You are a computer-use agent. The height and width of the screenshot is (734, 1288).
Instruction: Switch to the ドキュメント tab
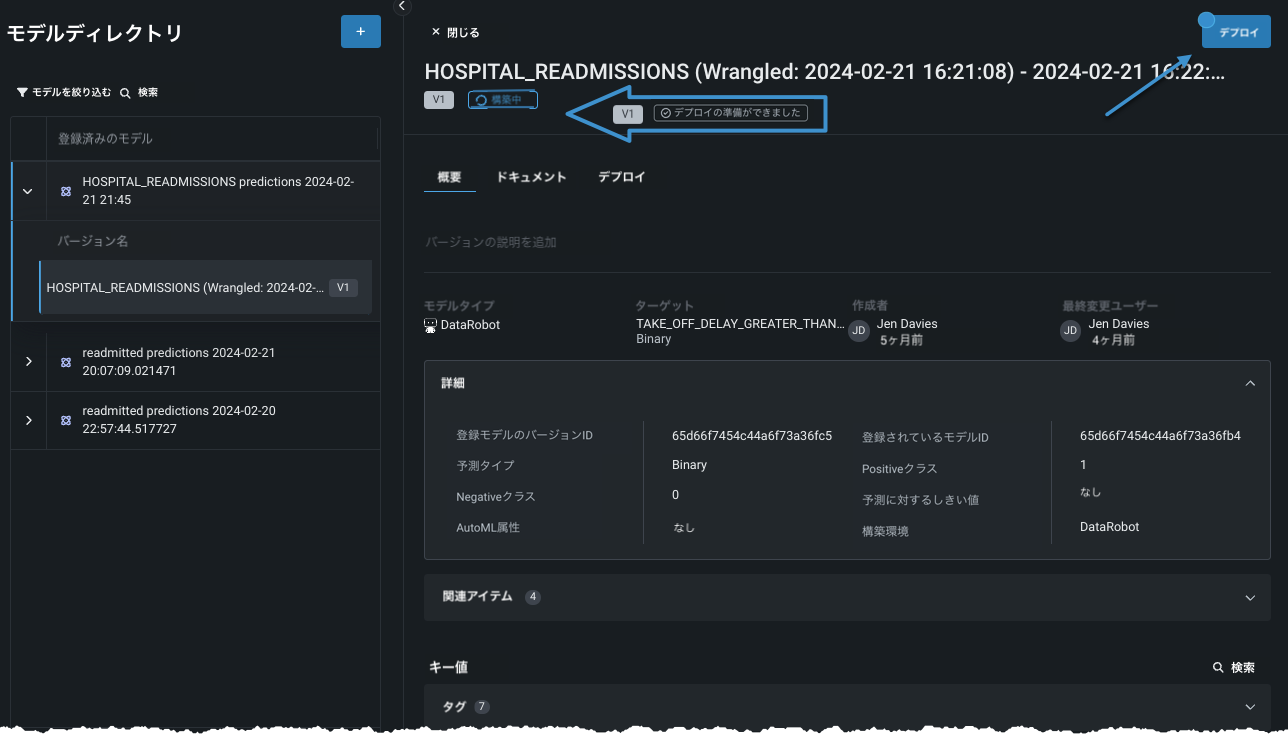531,177
